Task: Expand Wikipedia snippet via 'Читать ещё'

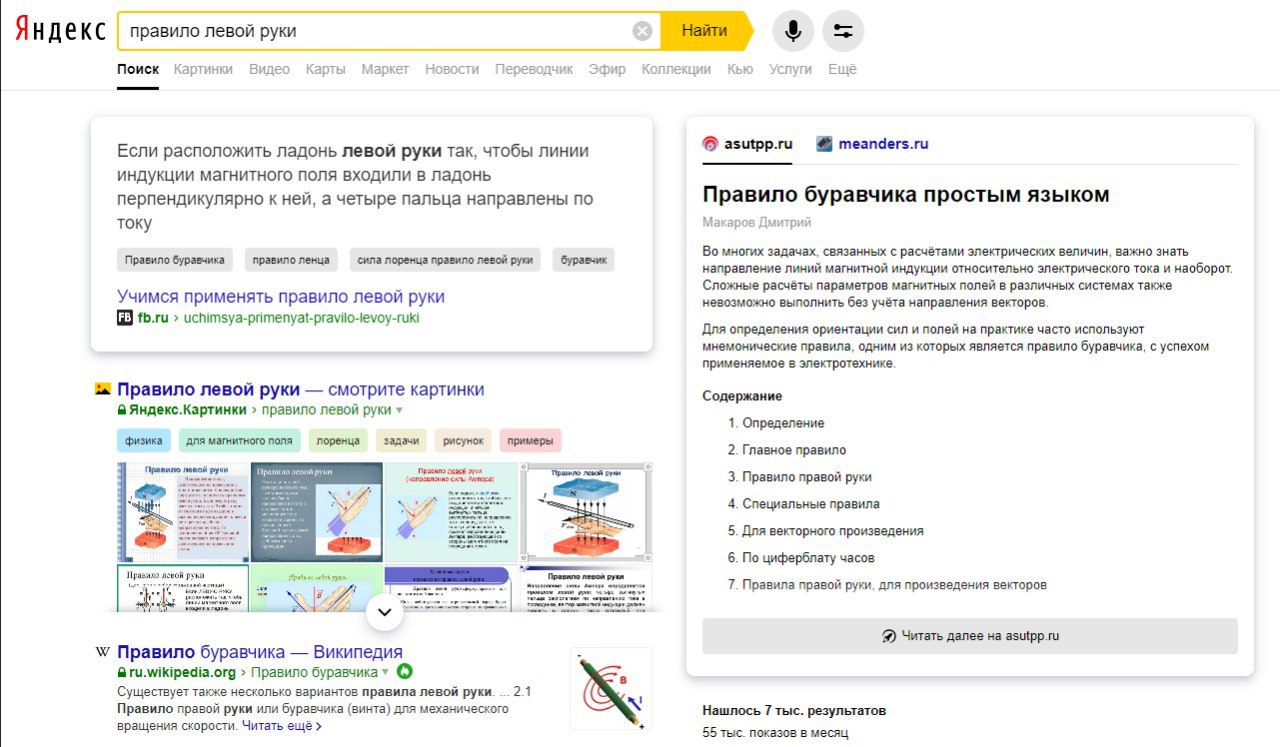Action: tap(281, 726)
